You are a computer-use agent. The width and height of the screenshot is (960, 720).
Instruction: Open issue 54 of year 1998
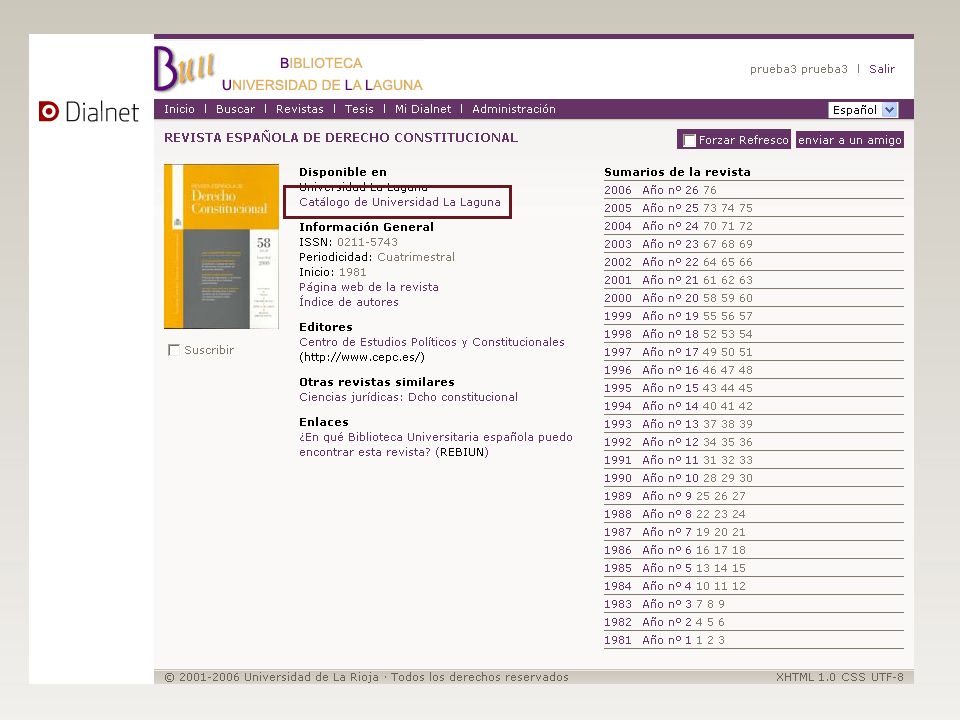(746, 334)
